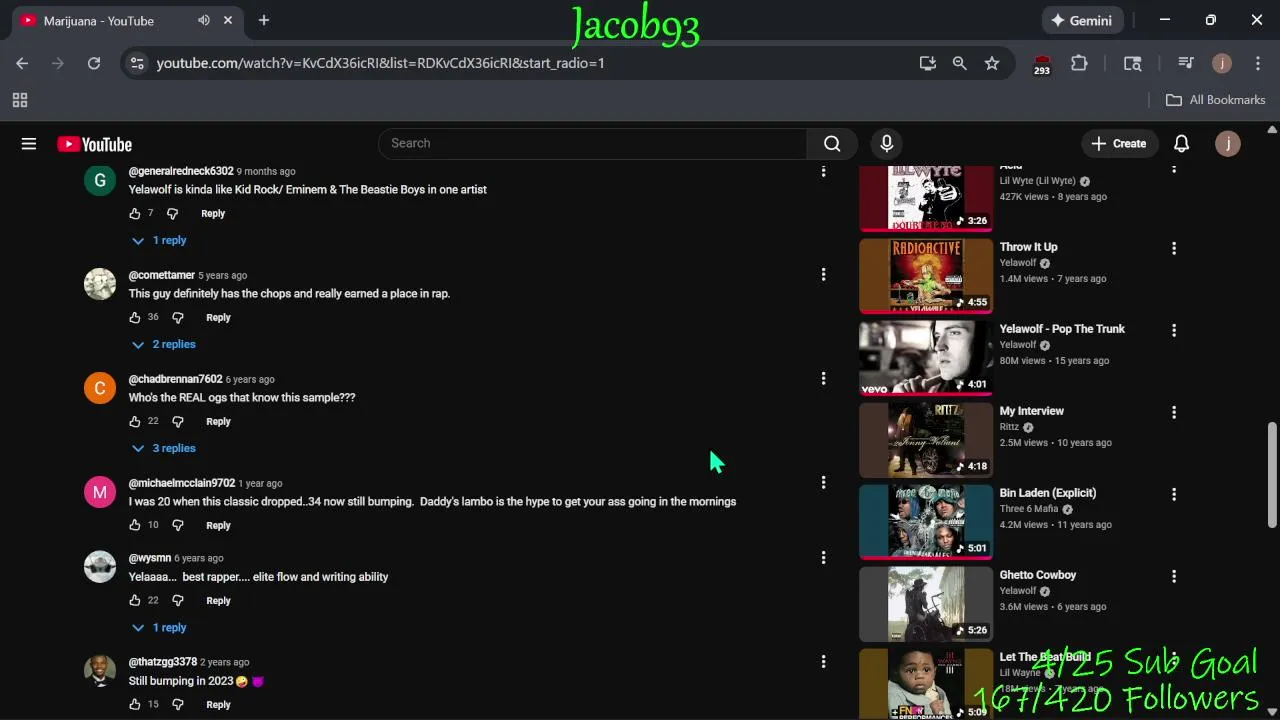Go to the YouTube home logo
1280x720 pixels.
(95, 144)
